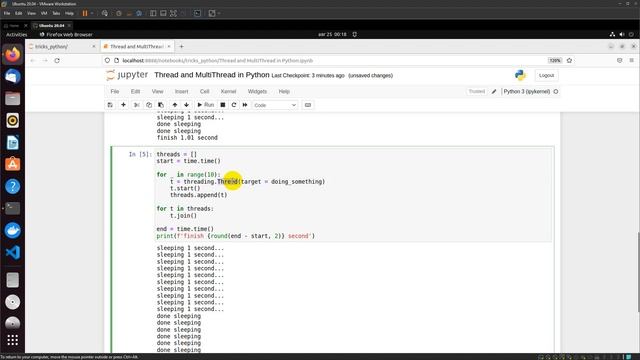Open Thunderbird mail from the dock
This screenshot has width=640, height=360.
(13, 76)
